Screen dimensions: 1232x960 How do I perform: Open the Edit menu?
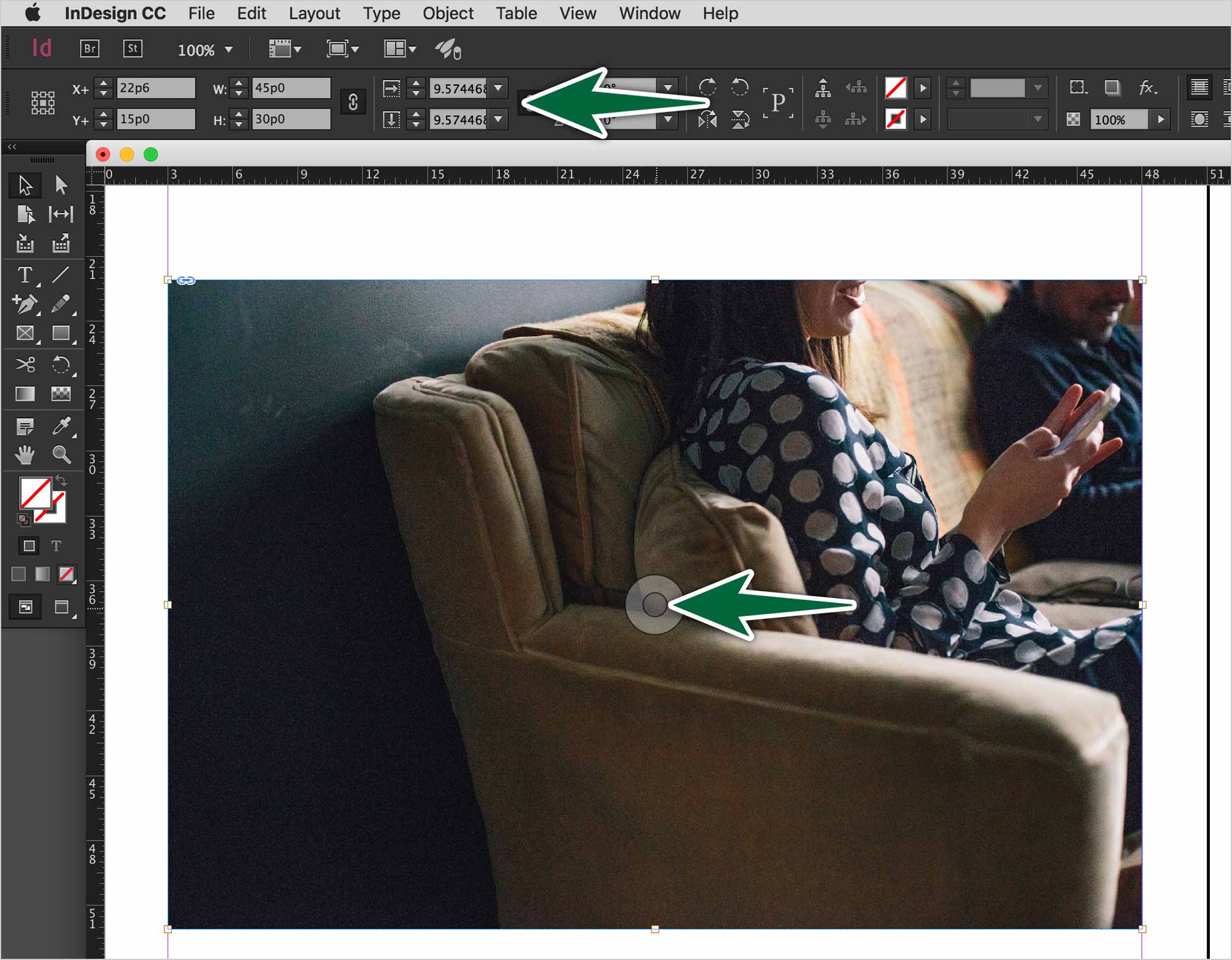tap(251, 13)
